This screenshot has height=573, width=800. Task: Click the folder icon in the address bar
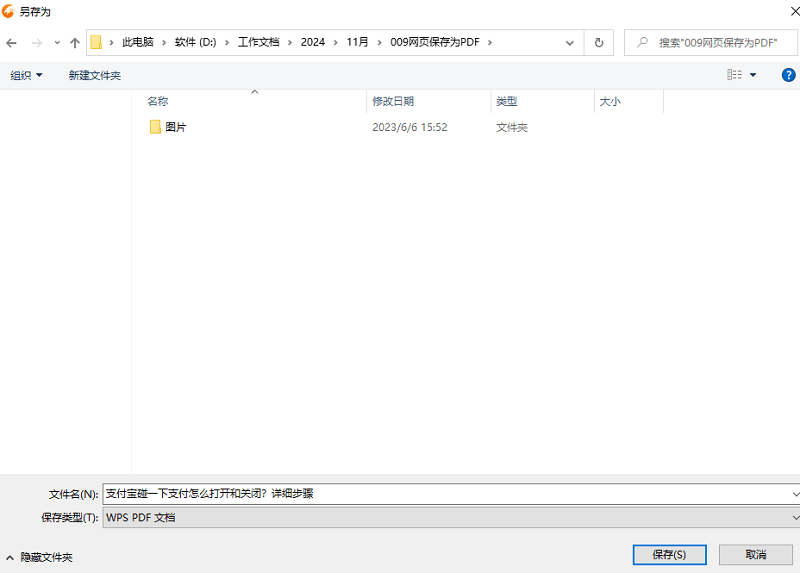pyautogui.click(x=96, y=42)
